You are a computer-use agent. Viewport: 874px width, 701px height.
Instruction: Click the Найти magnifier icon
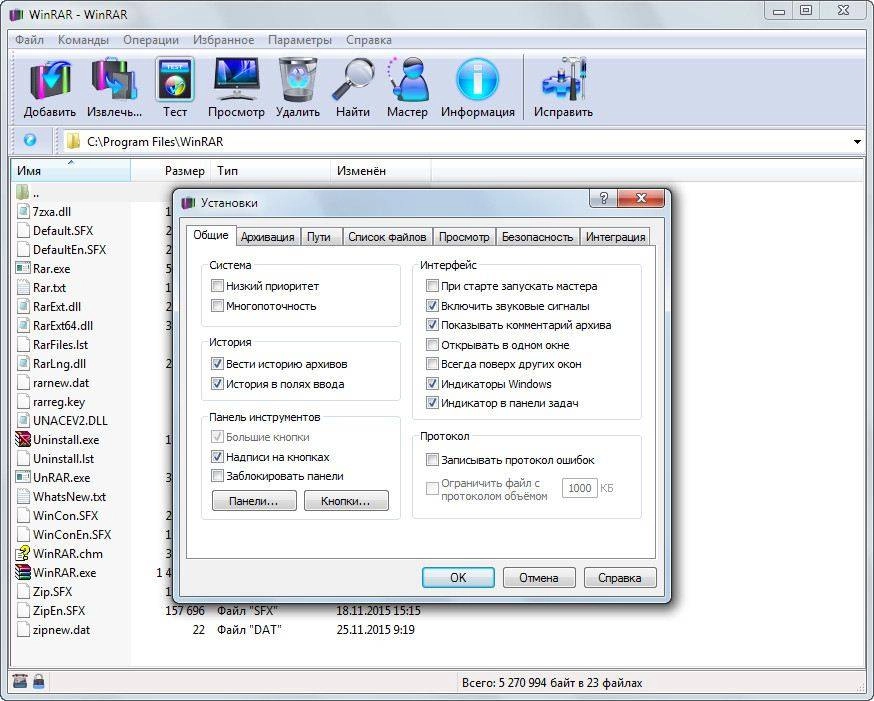point(353,80)
